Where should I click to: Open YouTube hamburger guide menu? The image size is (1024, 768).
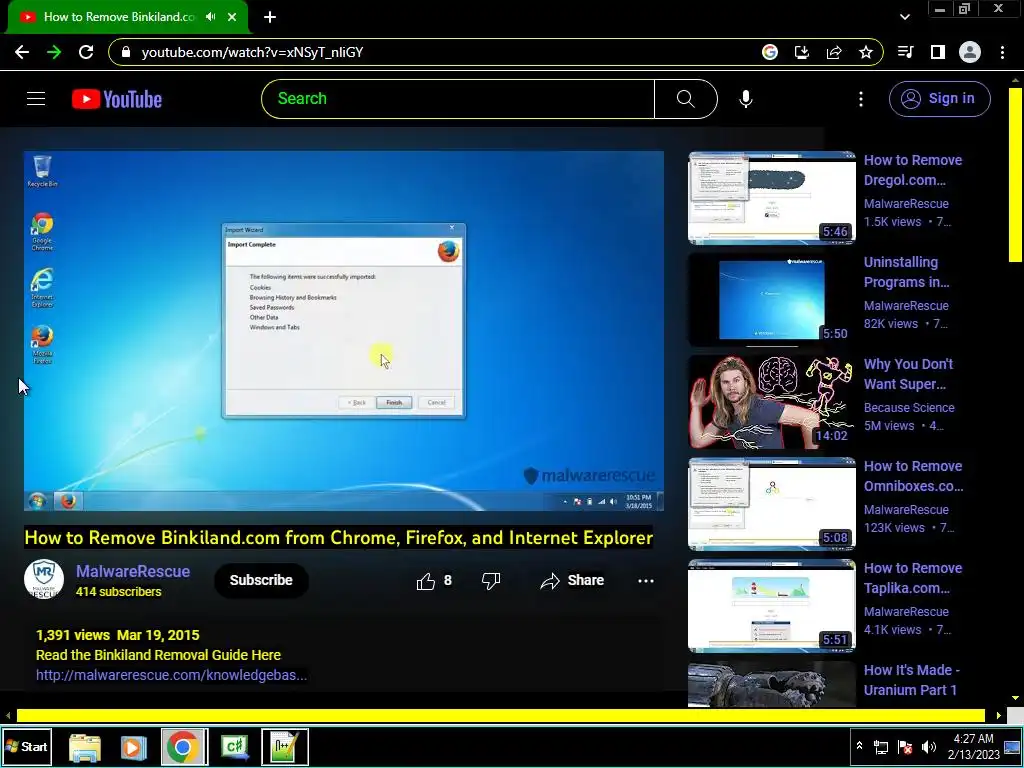coord(36,99)
